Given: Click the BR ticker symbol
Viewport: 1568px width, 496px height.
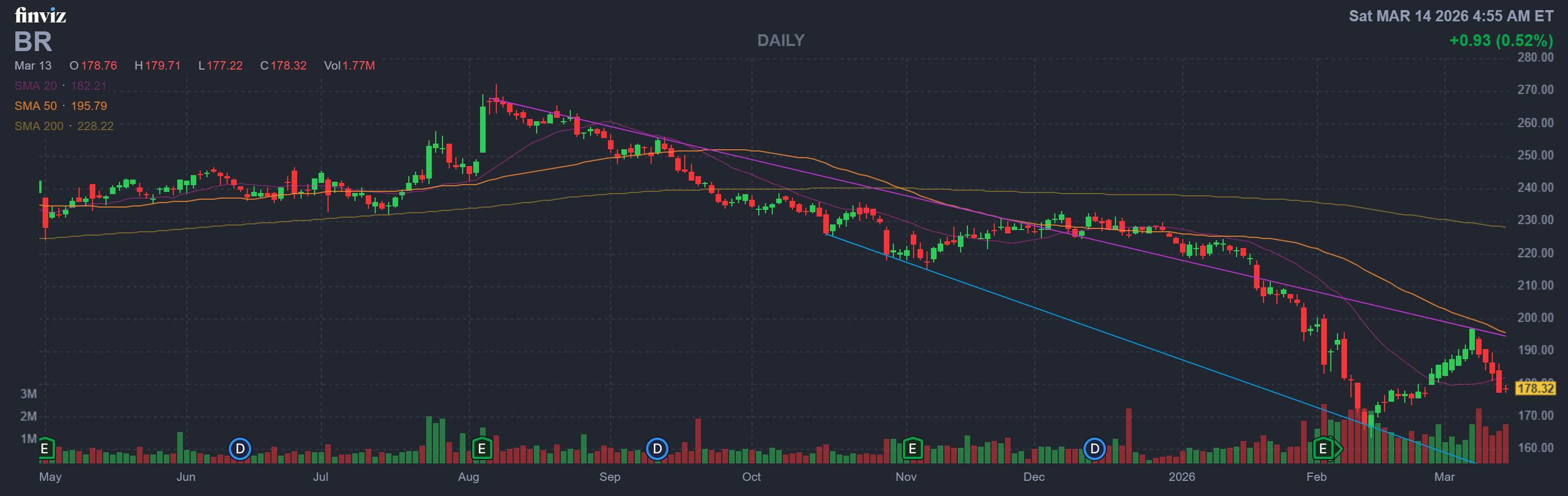Looking at the screenshot, I should (x=34, y=42).
